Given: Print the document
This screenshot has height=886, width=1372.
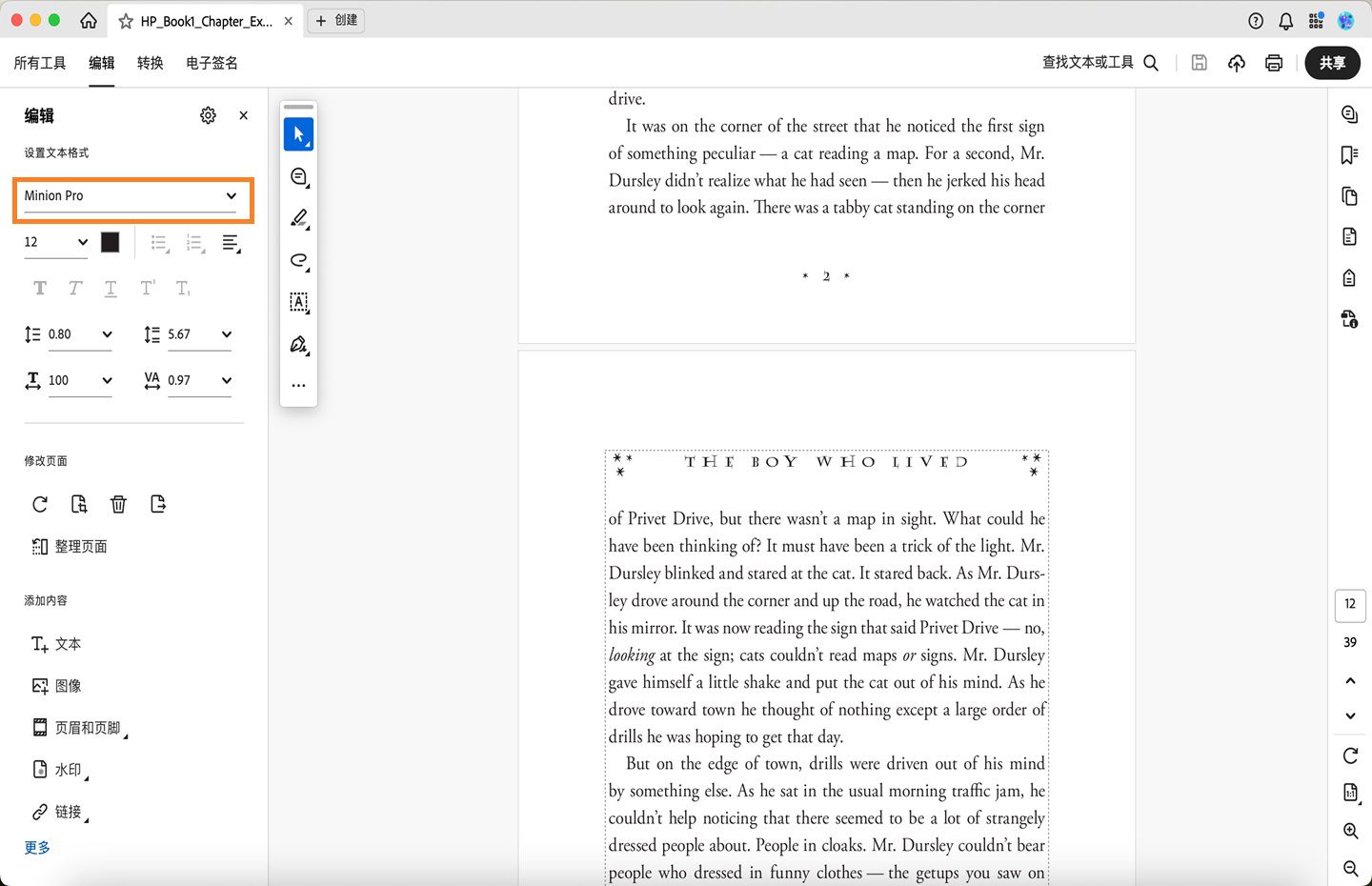Looking at the screenshot, I should [x=1274, y=63].
